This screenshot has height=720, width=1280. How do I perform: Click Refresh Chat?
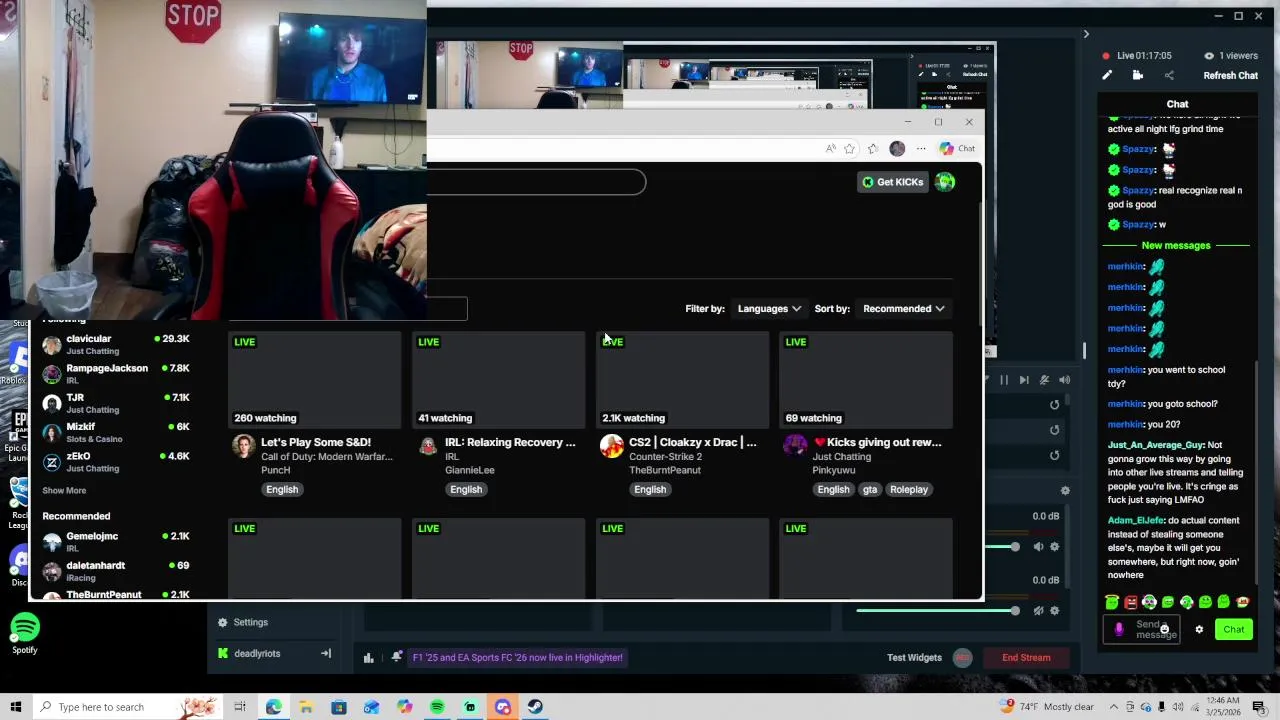pos(1230,75)
